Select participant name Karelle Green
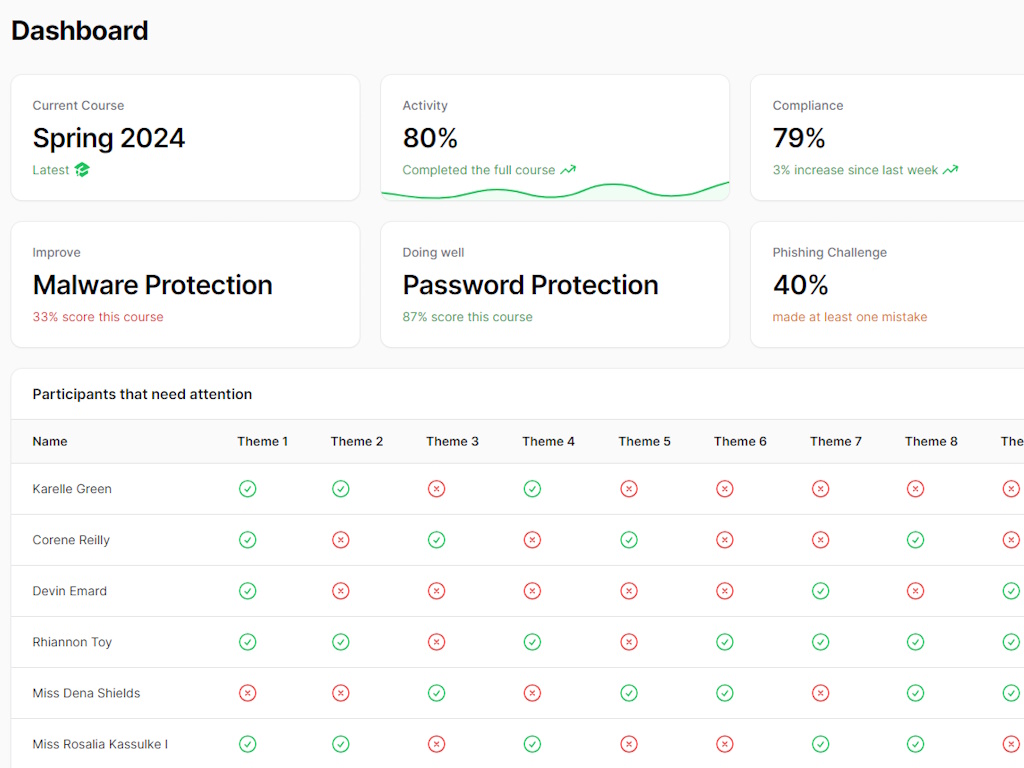The image size is (1024, 768). coord(72,489)
